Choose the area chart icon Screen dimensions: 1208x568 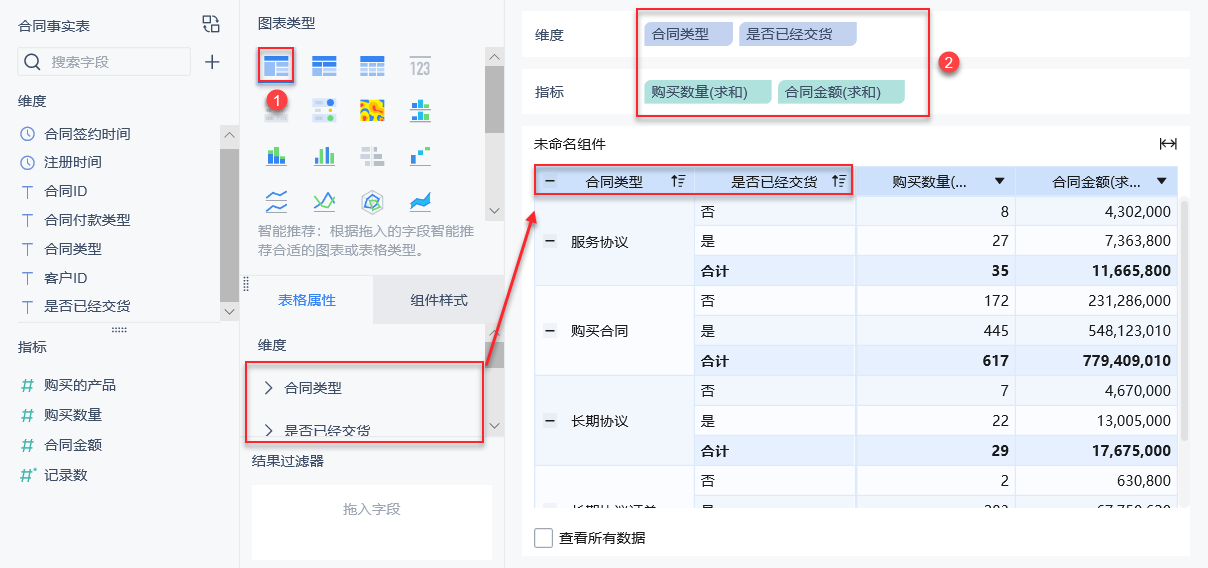(420, 201)
